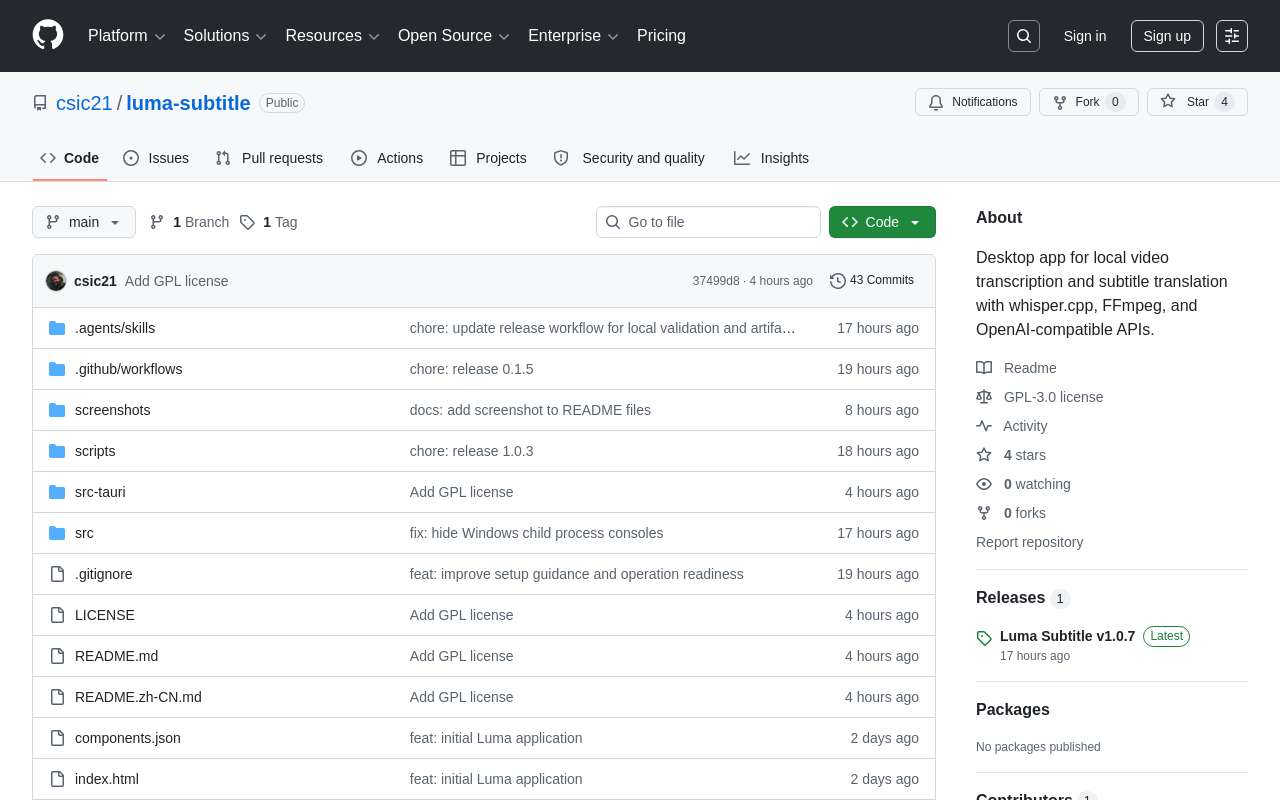This screenshot has width=1280, height=800.
Task: Click the components.json file icon
Action: [57, 738]
